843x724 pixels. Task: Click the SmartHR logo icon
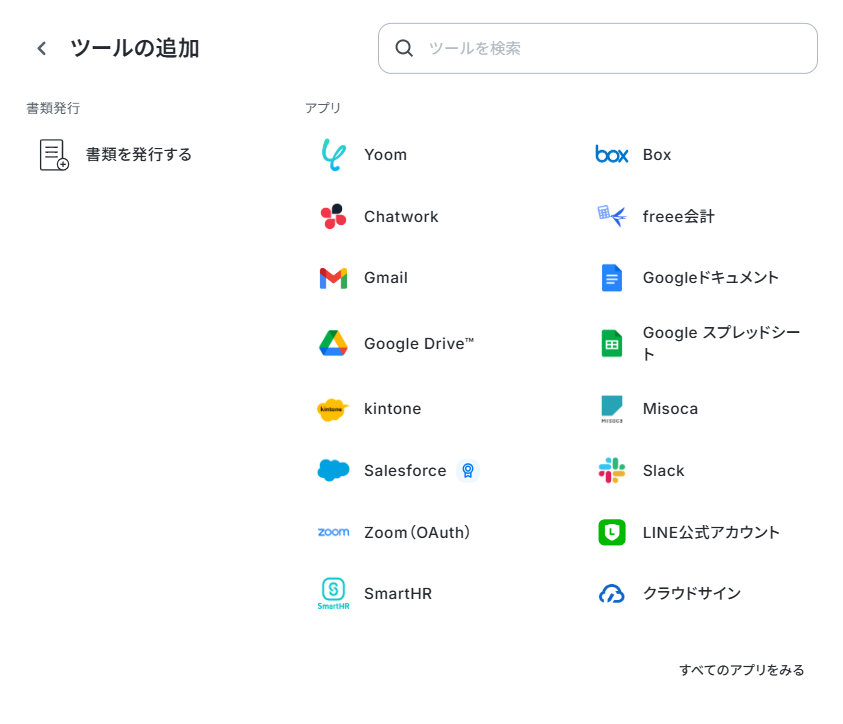(x=333, y=593)
